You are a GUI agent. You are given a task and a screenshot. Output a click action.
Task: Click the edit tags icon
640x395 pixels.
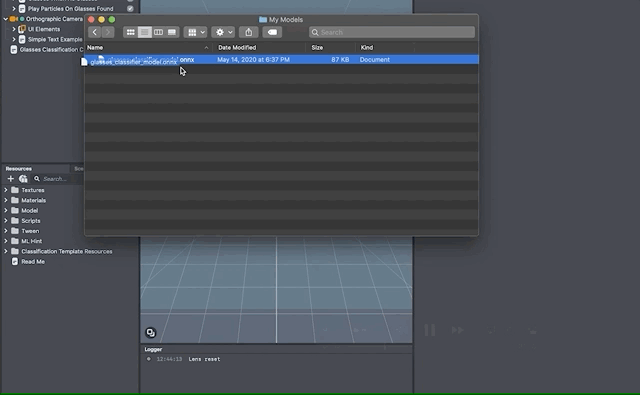(272, 32)
